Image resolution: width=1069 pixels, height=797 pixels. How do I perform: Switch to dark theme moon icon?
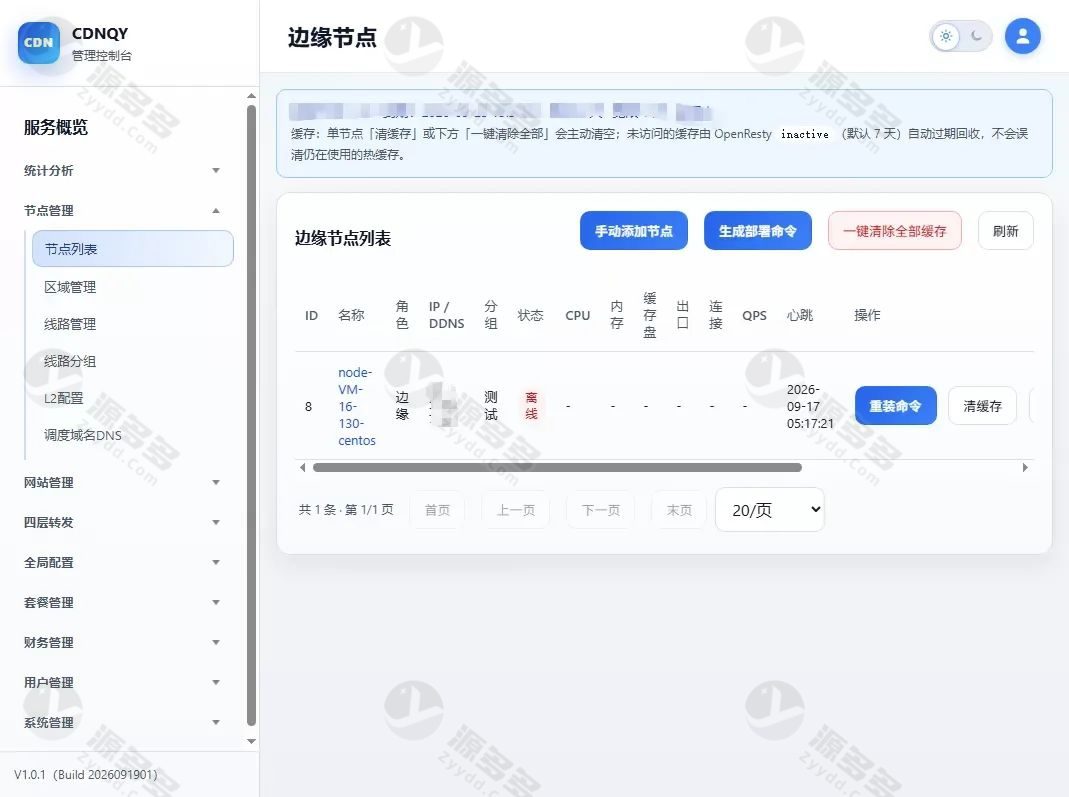point(976,36)
